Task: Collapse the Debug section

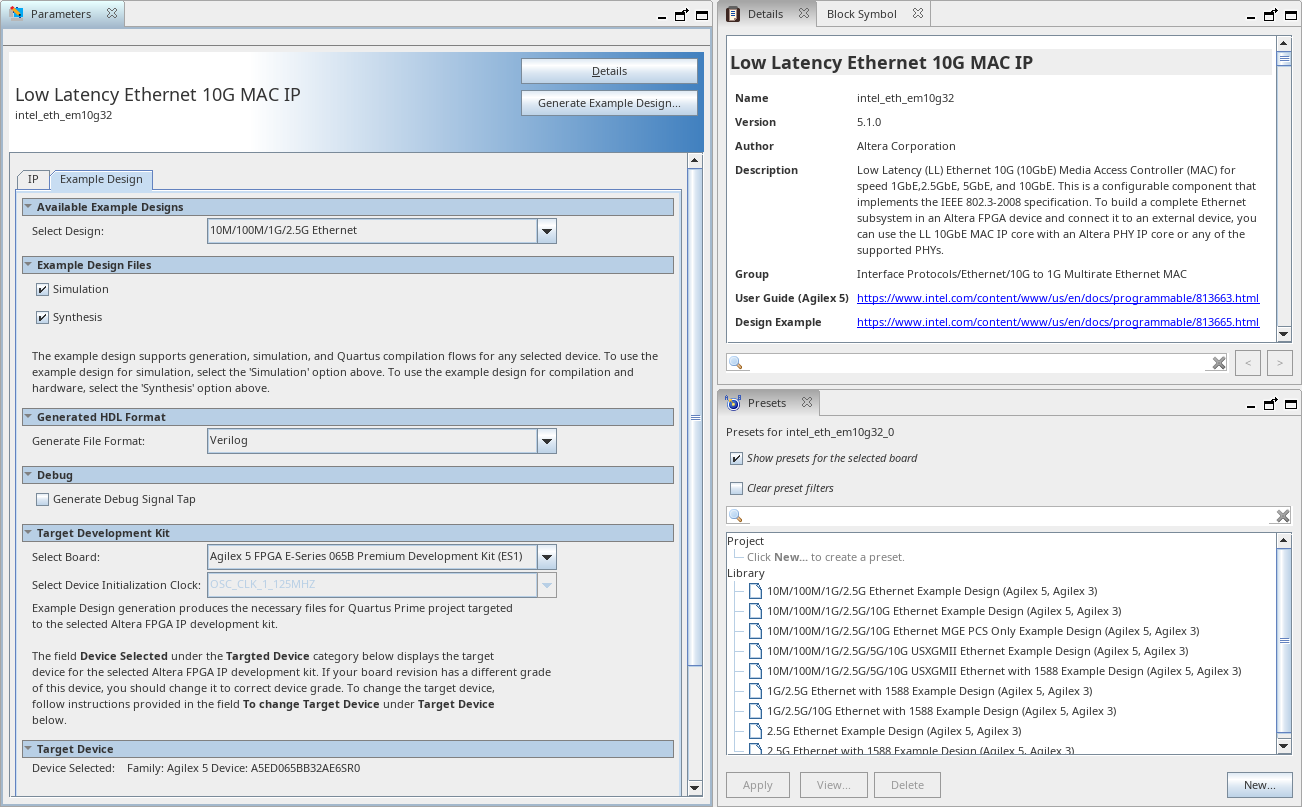Action: (29, 475)
